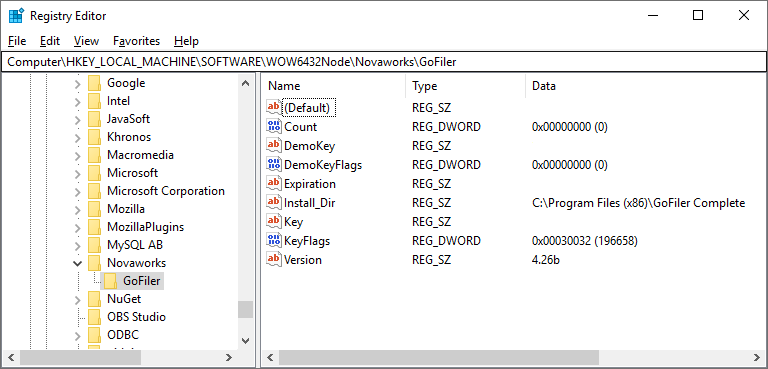Click the MozillaPlugins folder icon
768x369 pixels.
(x=95, y=227)
